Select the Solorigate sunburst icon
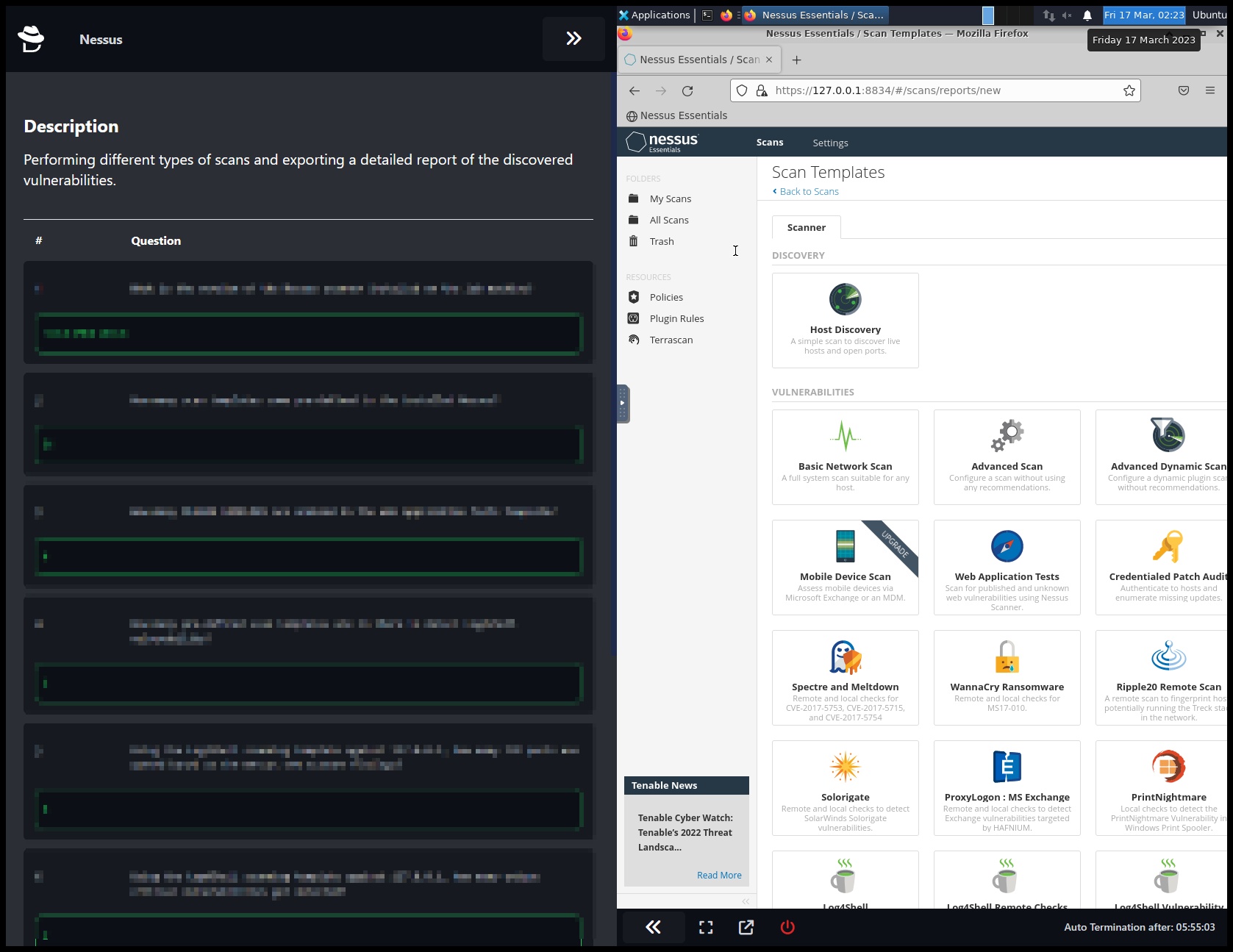Image resolution: width=1233 pixels, height=952 pixels. point(845,767)
